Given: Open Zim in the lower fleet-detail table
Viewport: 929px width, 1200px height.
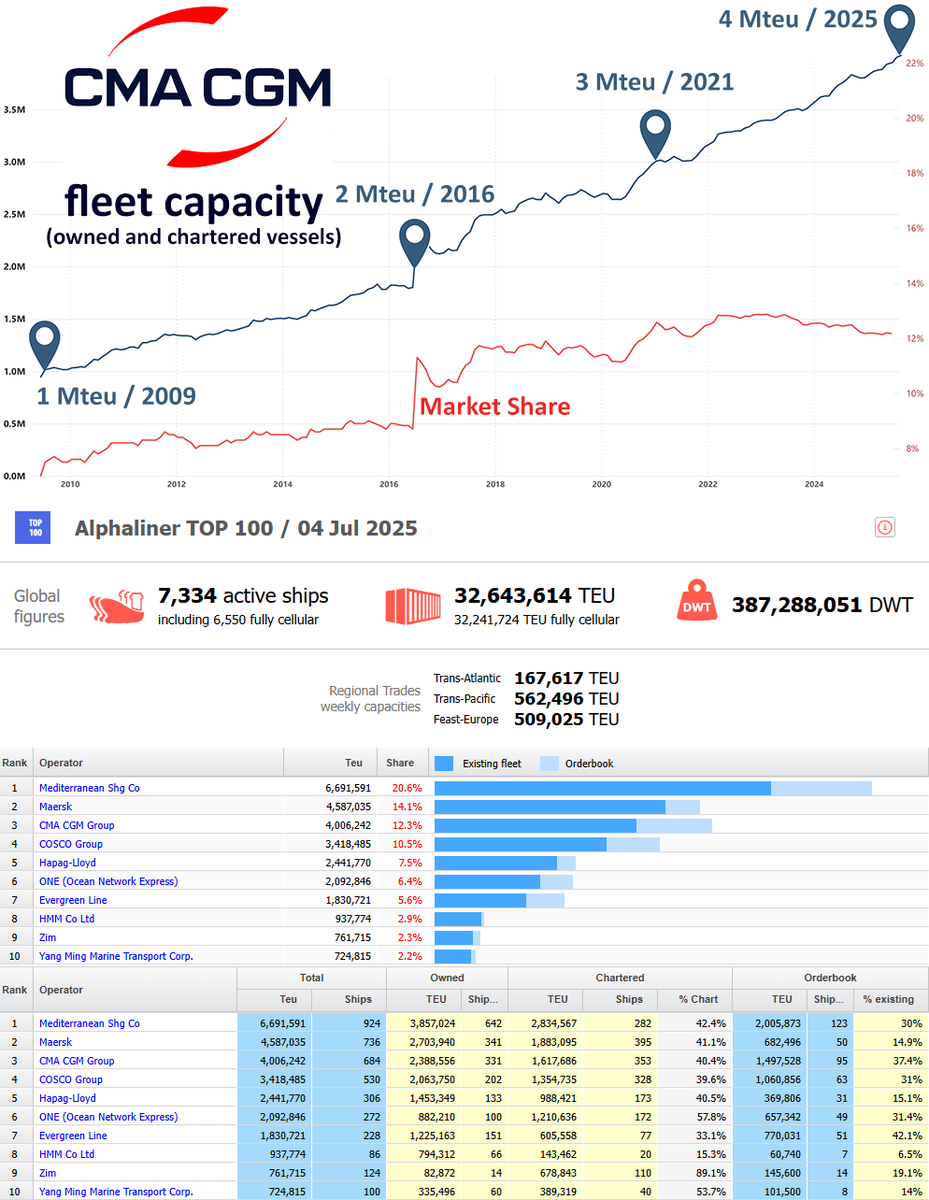Looking at the screenshot, I should 47,1173.
